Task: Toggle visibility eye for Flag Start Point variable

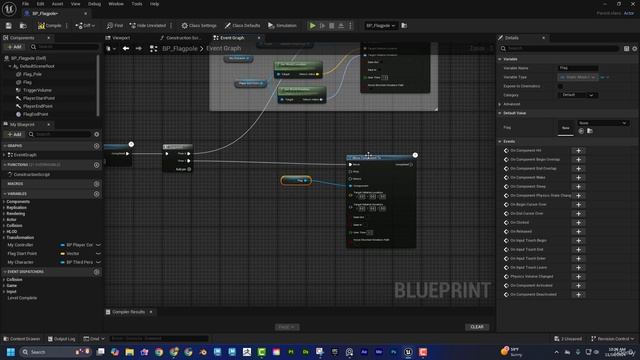Action: click(98, 253)
